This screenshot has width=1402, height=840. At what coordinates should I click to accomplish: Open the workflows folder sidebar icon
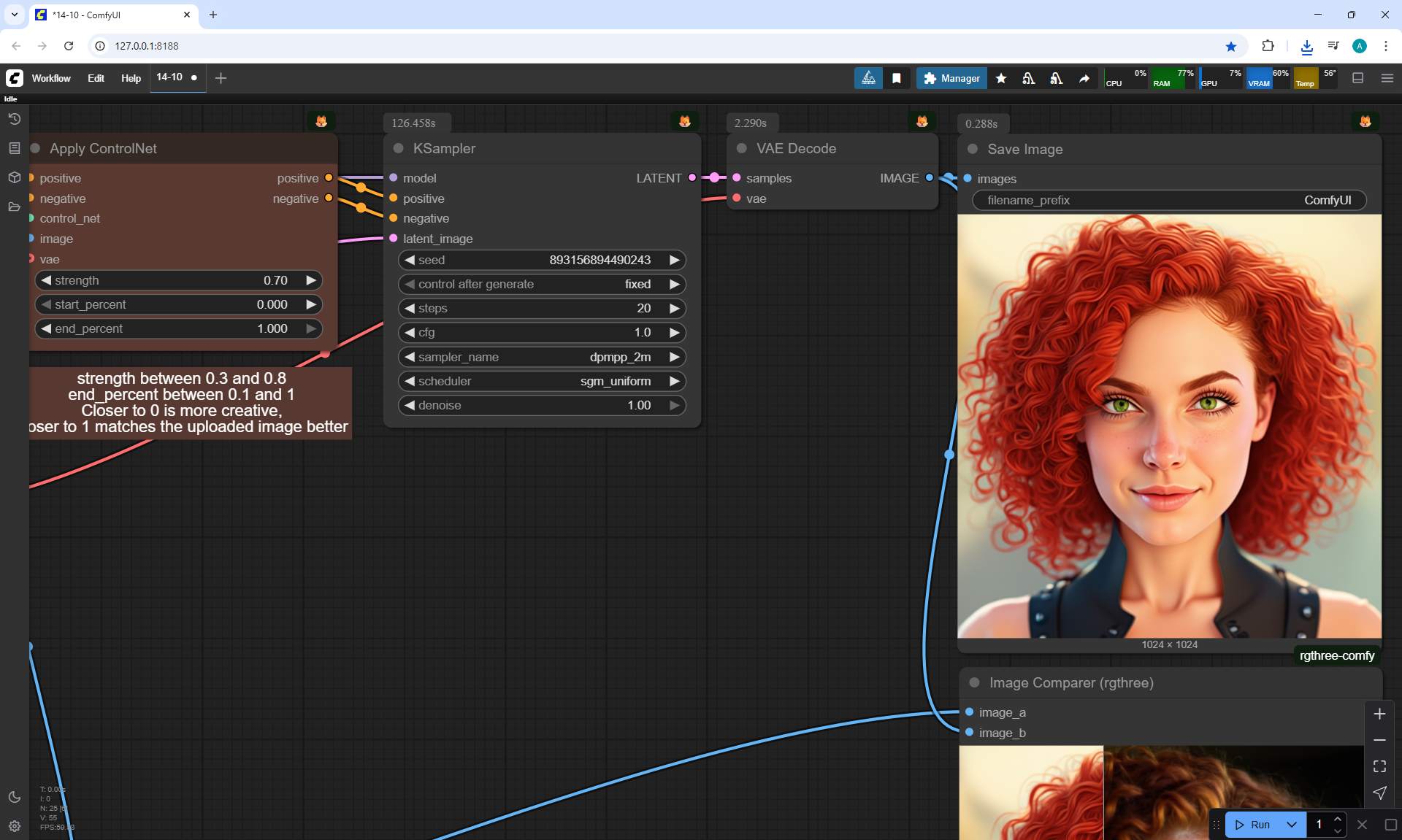click(14, 207)
